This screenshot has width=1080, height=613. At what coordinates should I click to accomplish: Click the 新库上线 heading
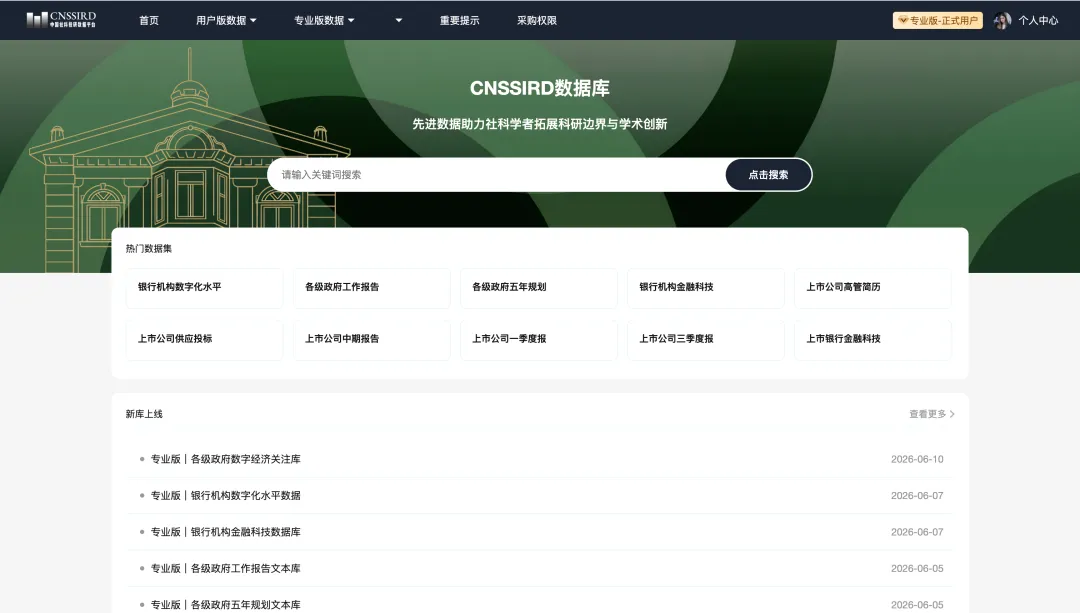[144, 414]
